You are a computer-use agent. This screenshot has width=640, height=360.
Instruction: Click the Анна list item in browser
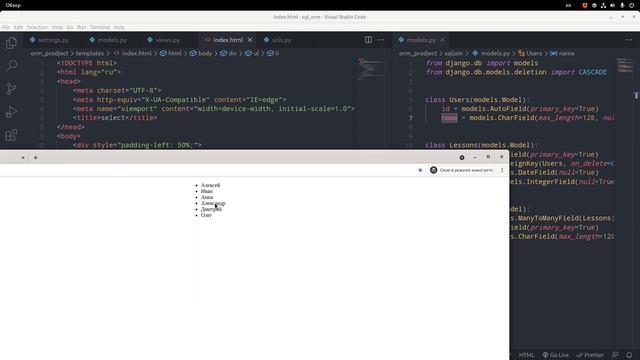coord(207,197)
